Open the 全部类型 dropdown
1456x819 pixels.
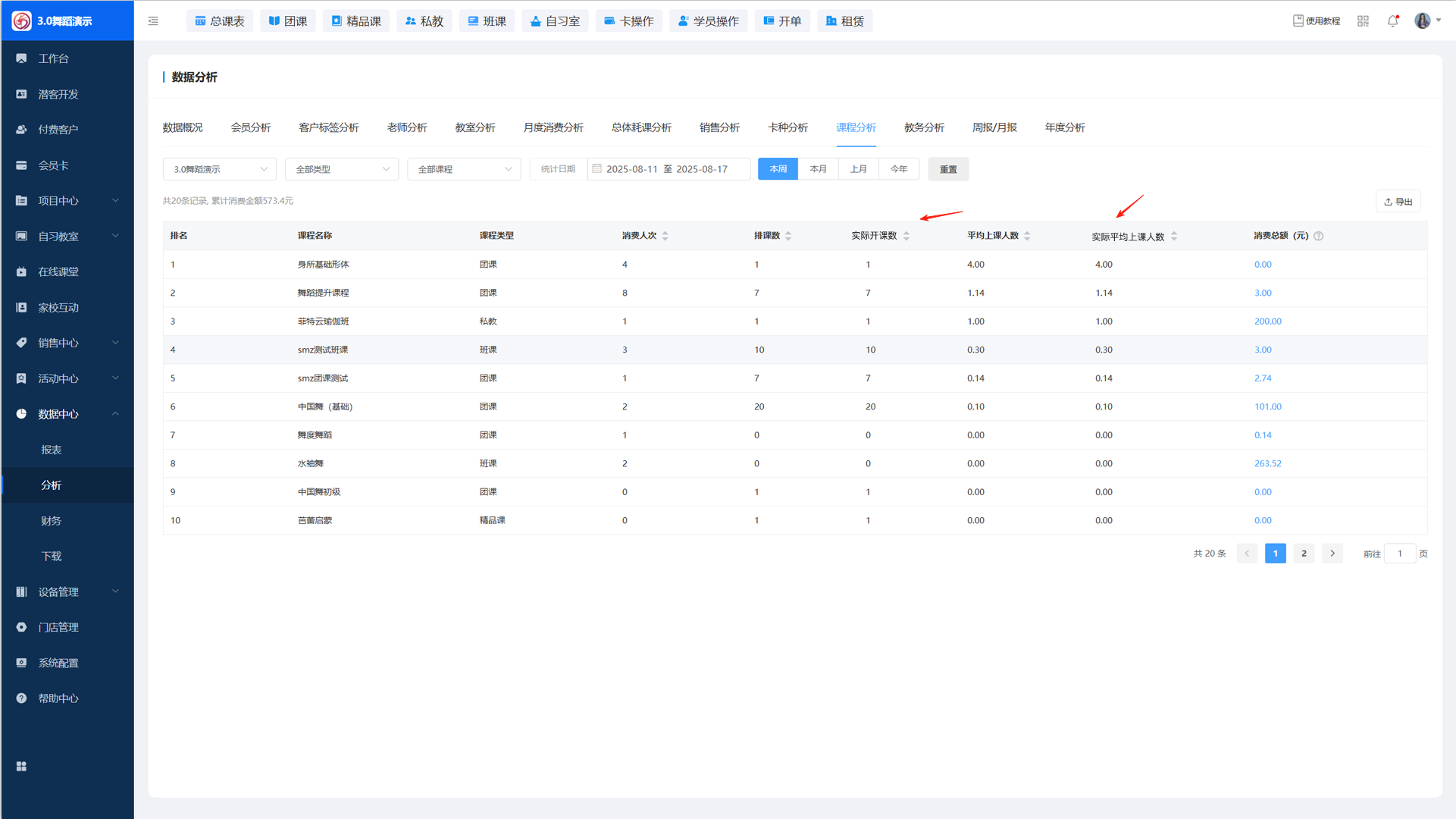pyautogui.click(x=342, y=169)
